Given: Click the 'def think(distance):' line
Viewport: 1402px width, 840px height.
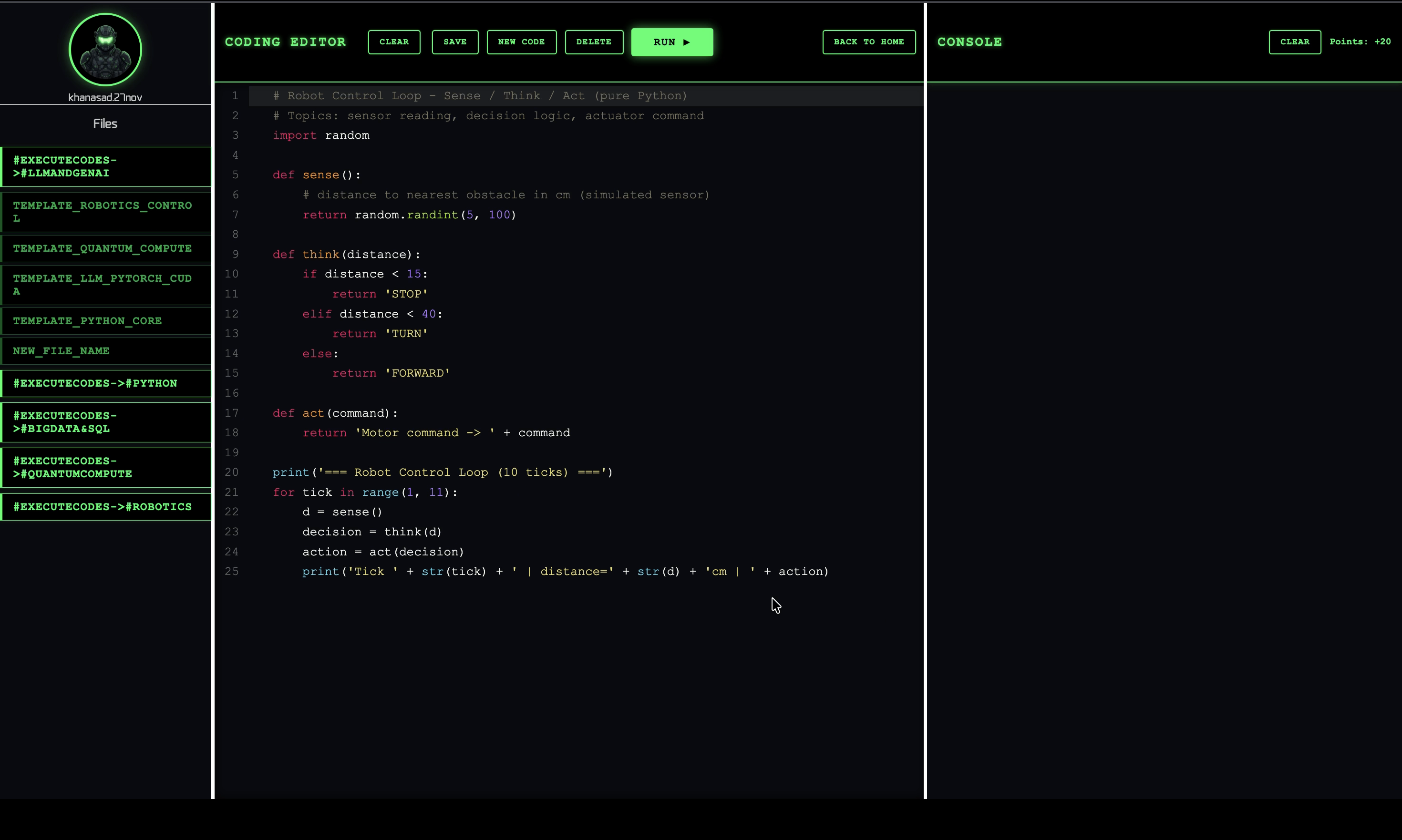Looking at the screenshot, I should point(347,254).
